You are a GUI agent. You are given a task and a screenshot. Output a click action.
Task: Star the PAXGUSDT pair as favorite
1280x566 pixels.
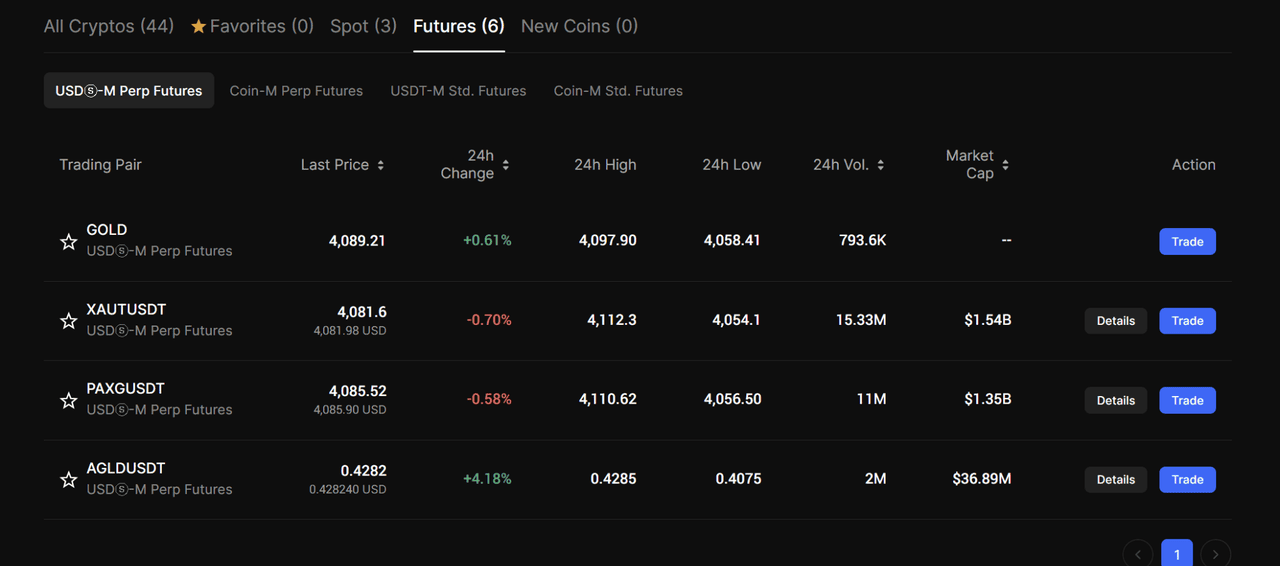tap(68, 401)
